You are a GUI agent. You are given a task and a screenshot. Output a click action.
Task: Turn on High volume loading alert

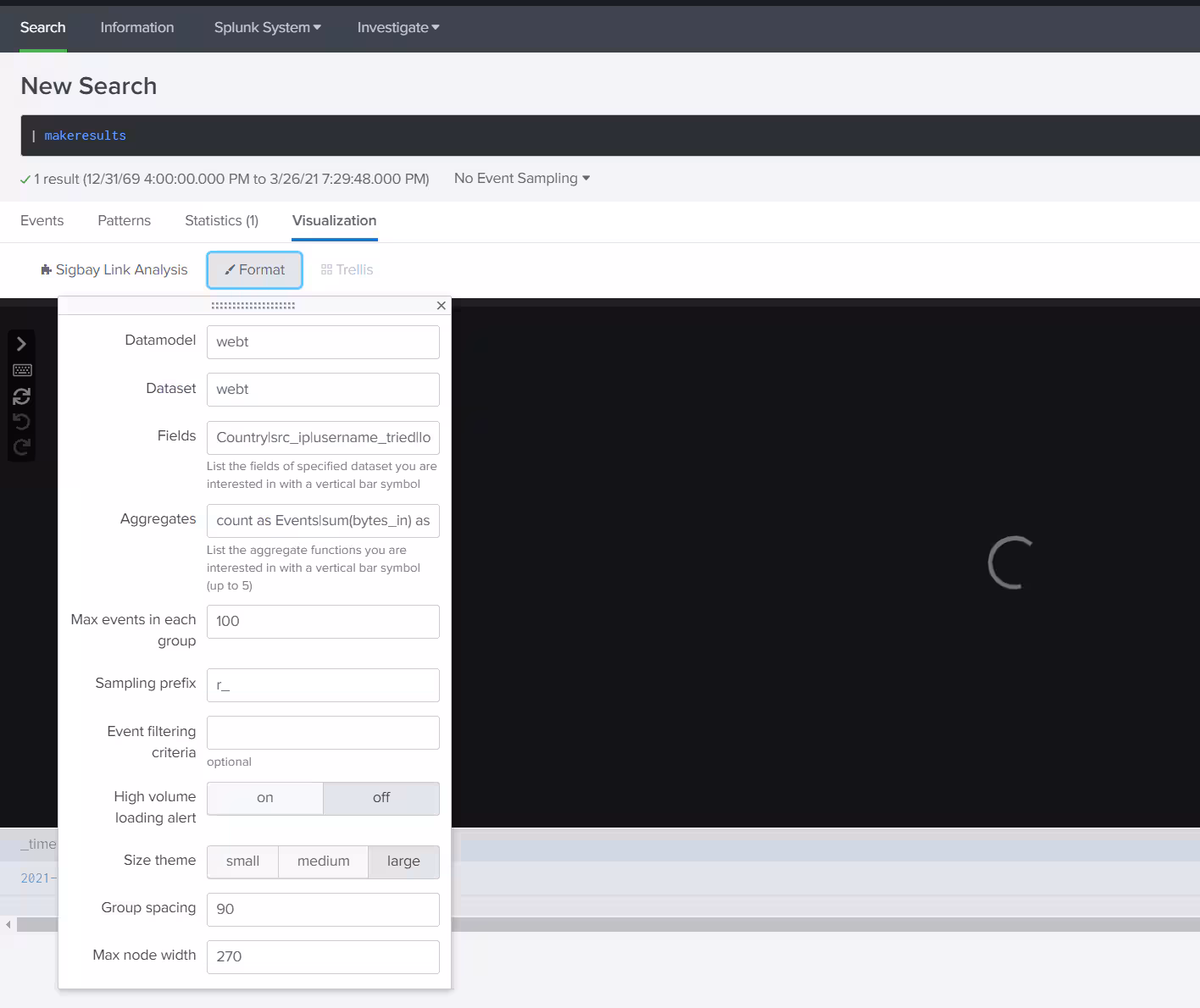click(x=265, y=798)
